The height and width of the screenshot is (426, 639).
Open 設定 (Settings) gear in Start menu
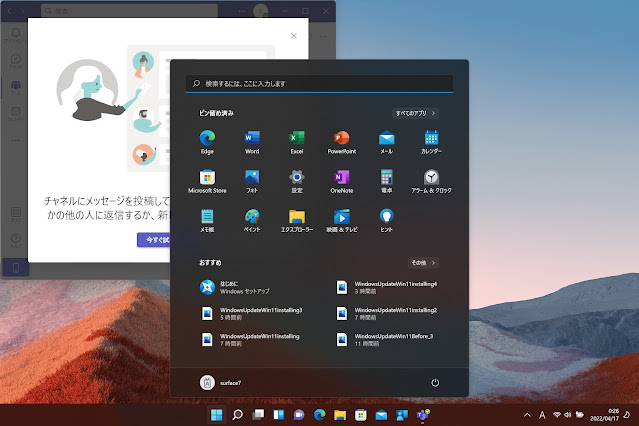[297, 181]
